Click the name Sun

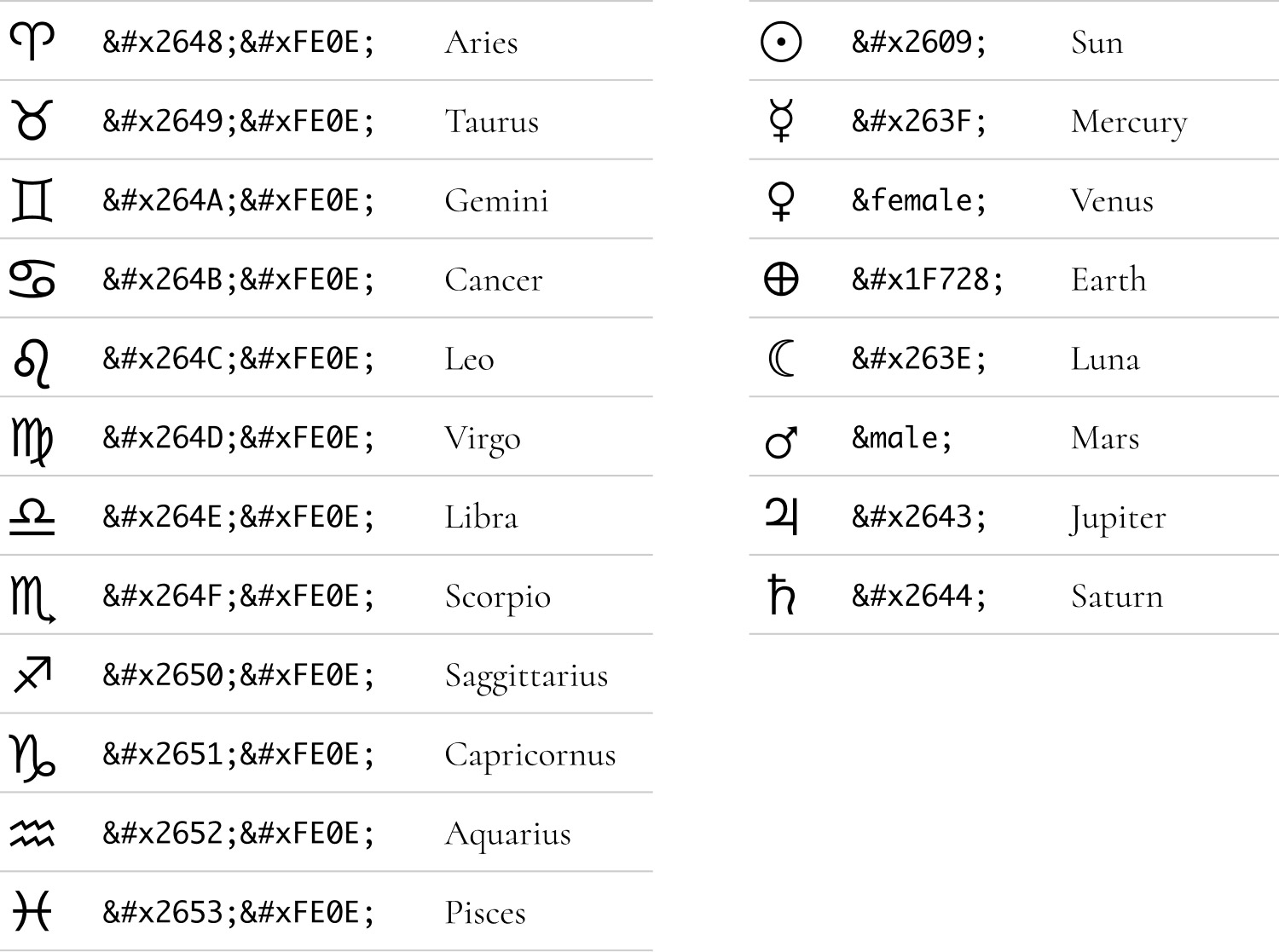pyautogui.click(x=1097, y=43)
